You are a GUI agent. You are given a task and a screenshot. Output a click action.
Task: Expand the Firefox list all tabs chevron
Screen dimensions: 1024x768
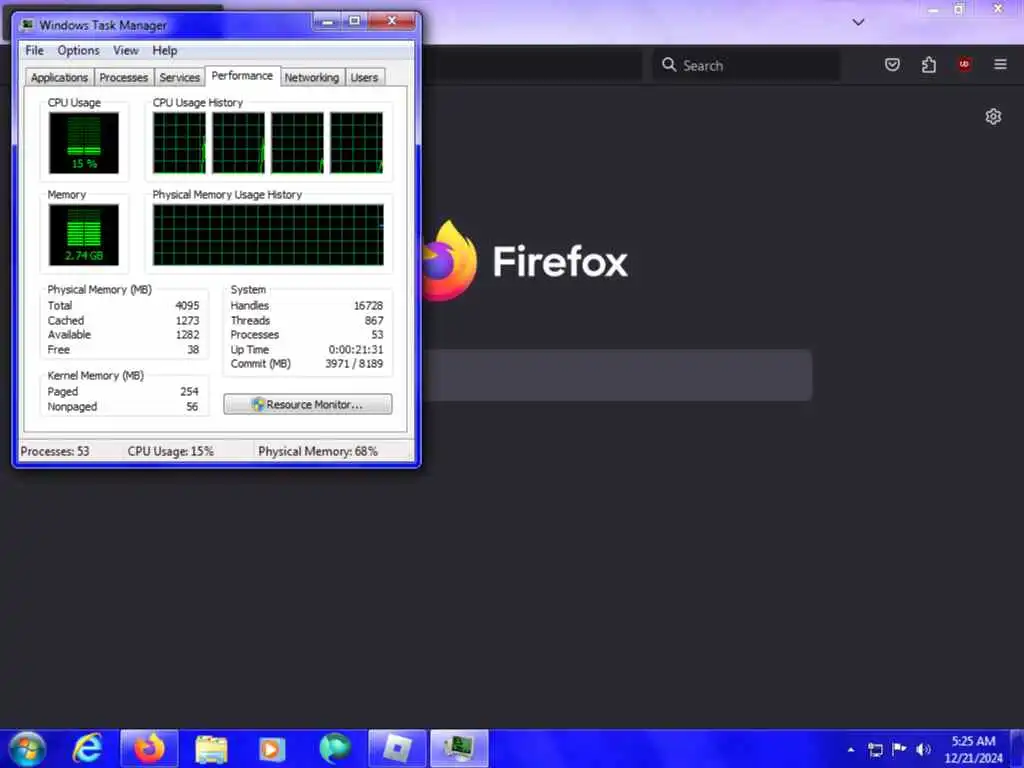click(858, 22)
